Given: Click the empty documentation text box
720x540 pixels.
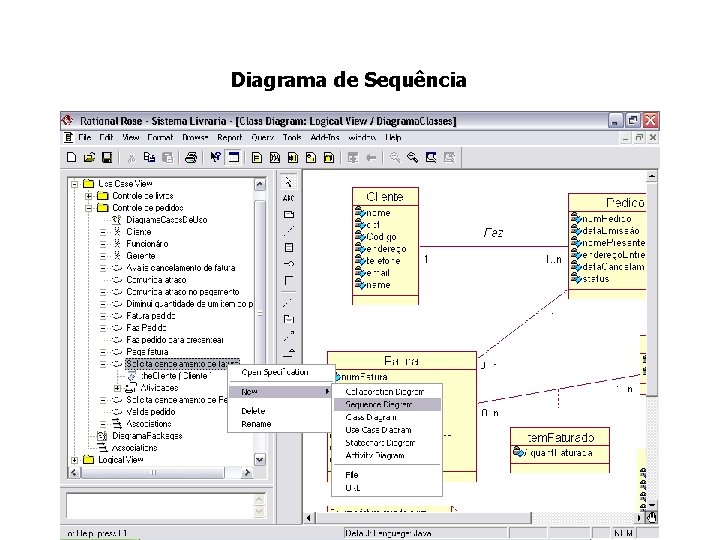Looking at the screenshot, I should click(159, 506).
